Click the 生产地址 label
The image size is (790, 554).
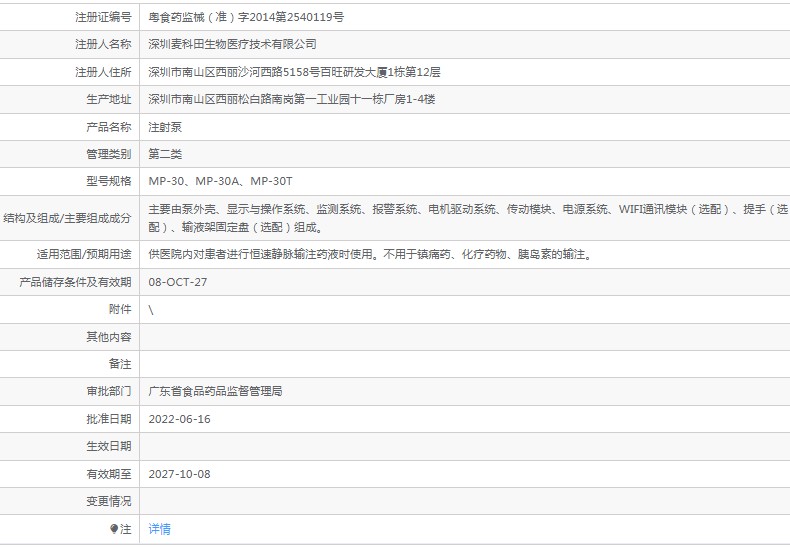point(109,99)
